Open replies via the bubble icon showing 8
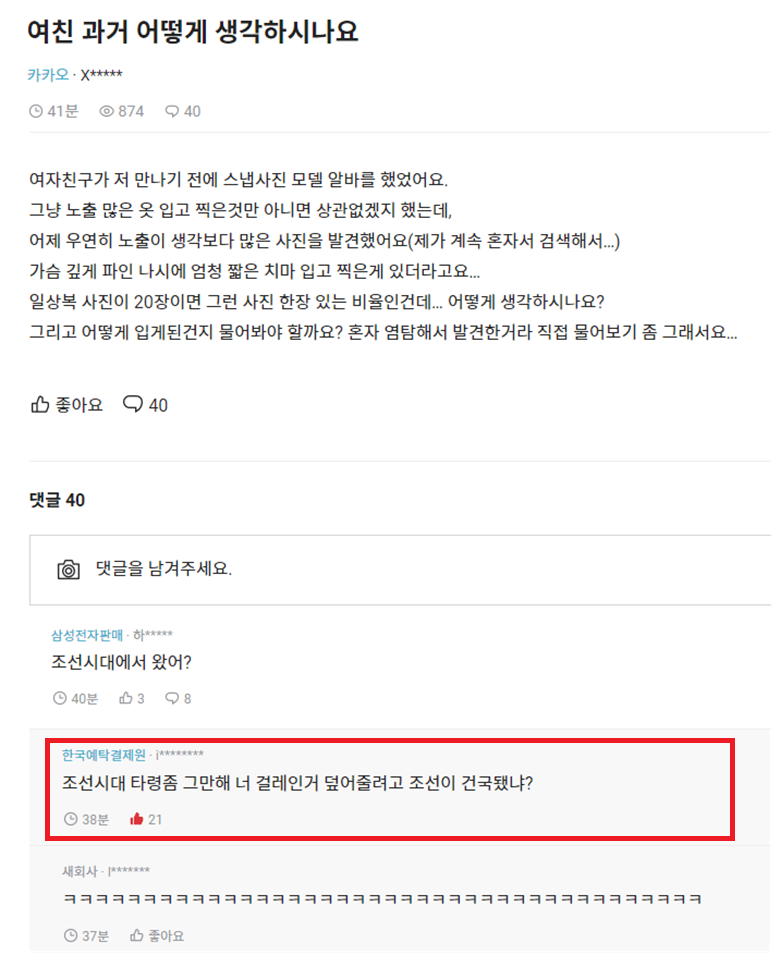 coord(171,698)
